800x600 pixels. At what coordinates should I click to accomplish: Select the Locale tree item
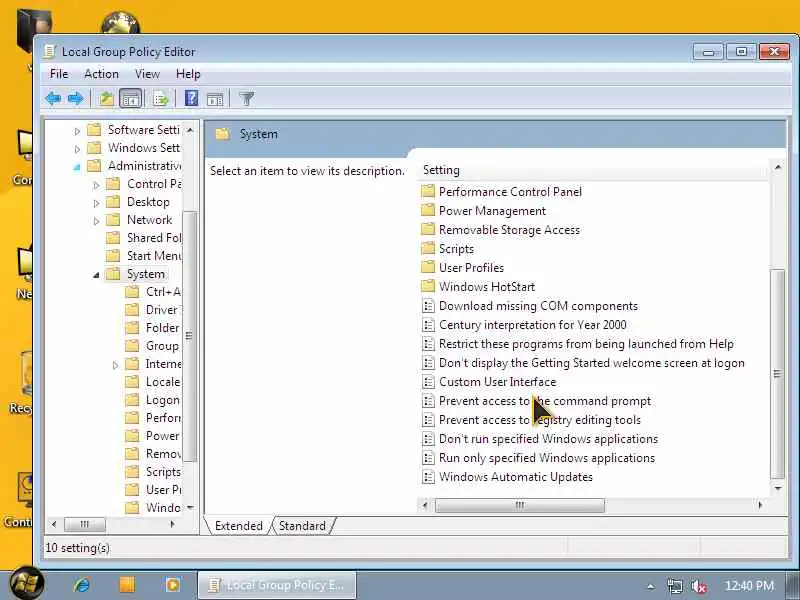[x=163, y=382]
